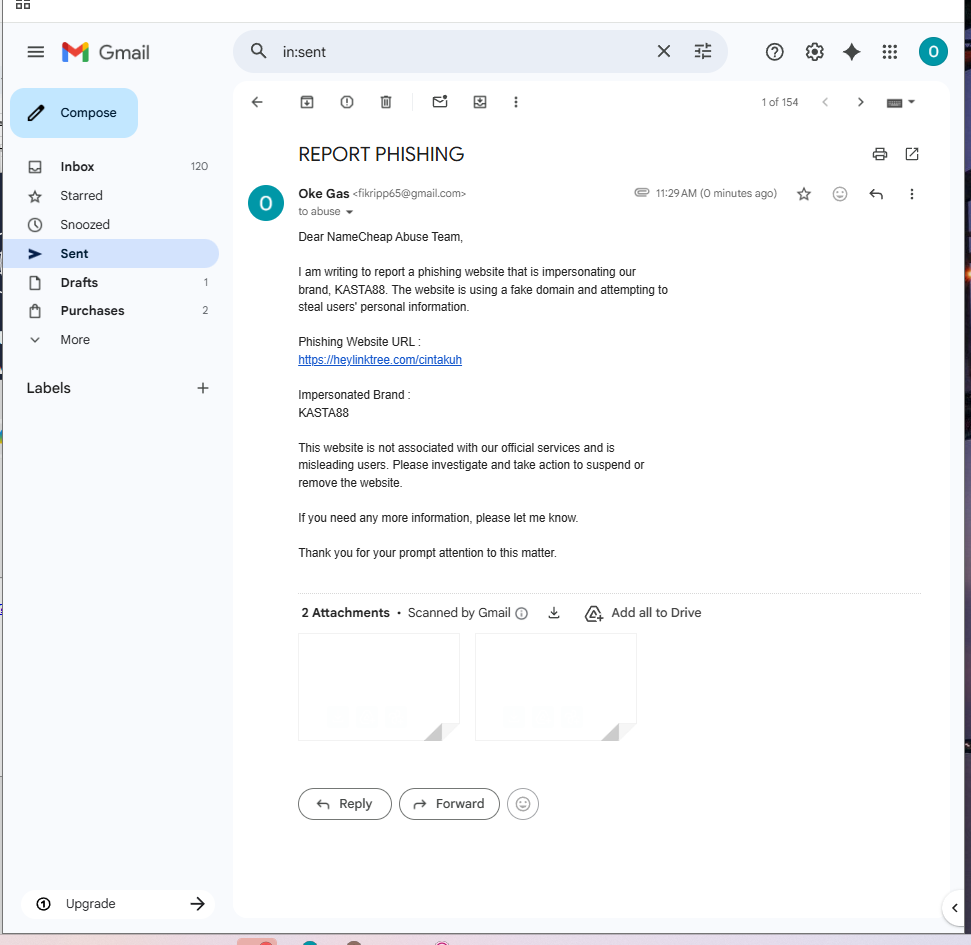Click the search magnifier icon
Image resolution: width=971 pixels, height=945 pixels.
pyautogui.click(x=258, y=51)
